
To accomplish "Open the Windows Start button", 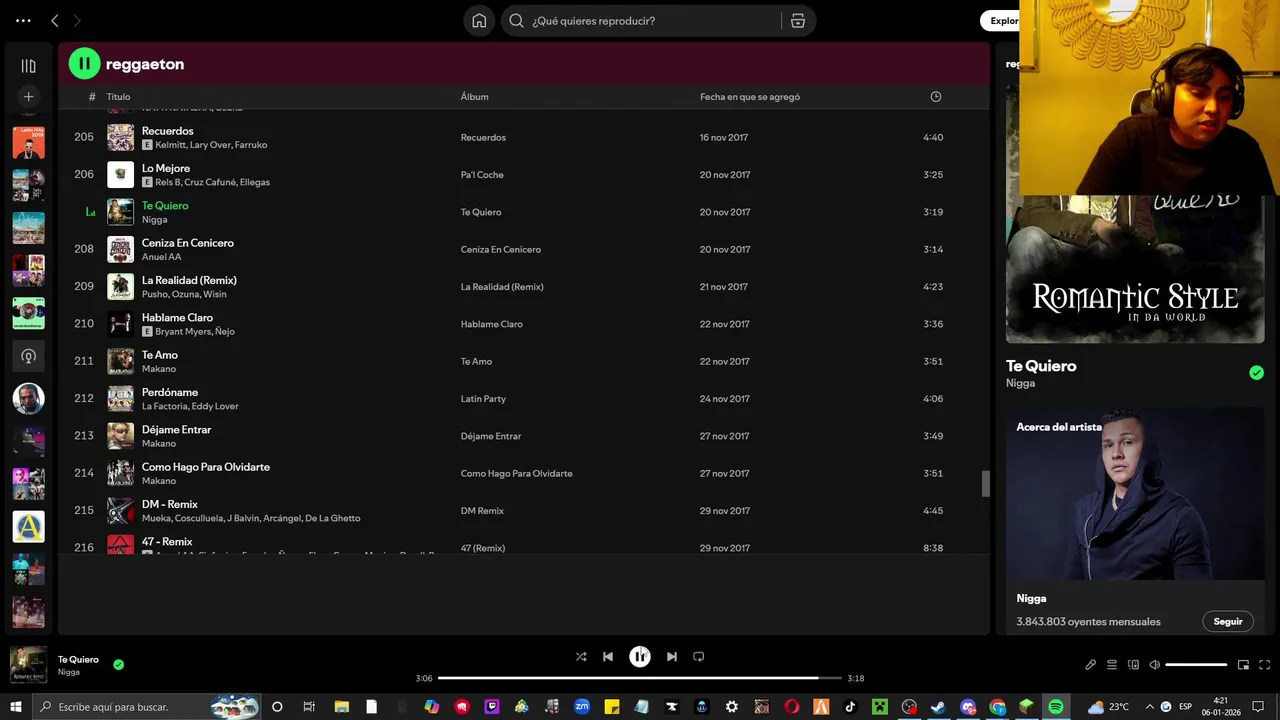I will coord(16,707).
